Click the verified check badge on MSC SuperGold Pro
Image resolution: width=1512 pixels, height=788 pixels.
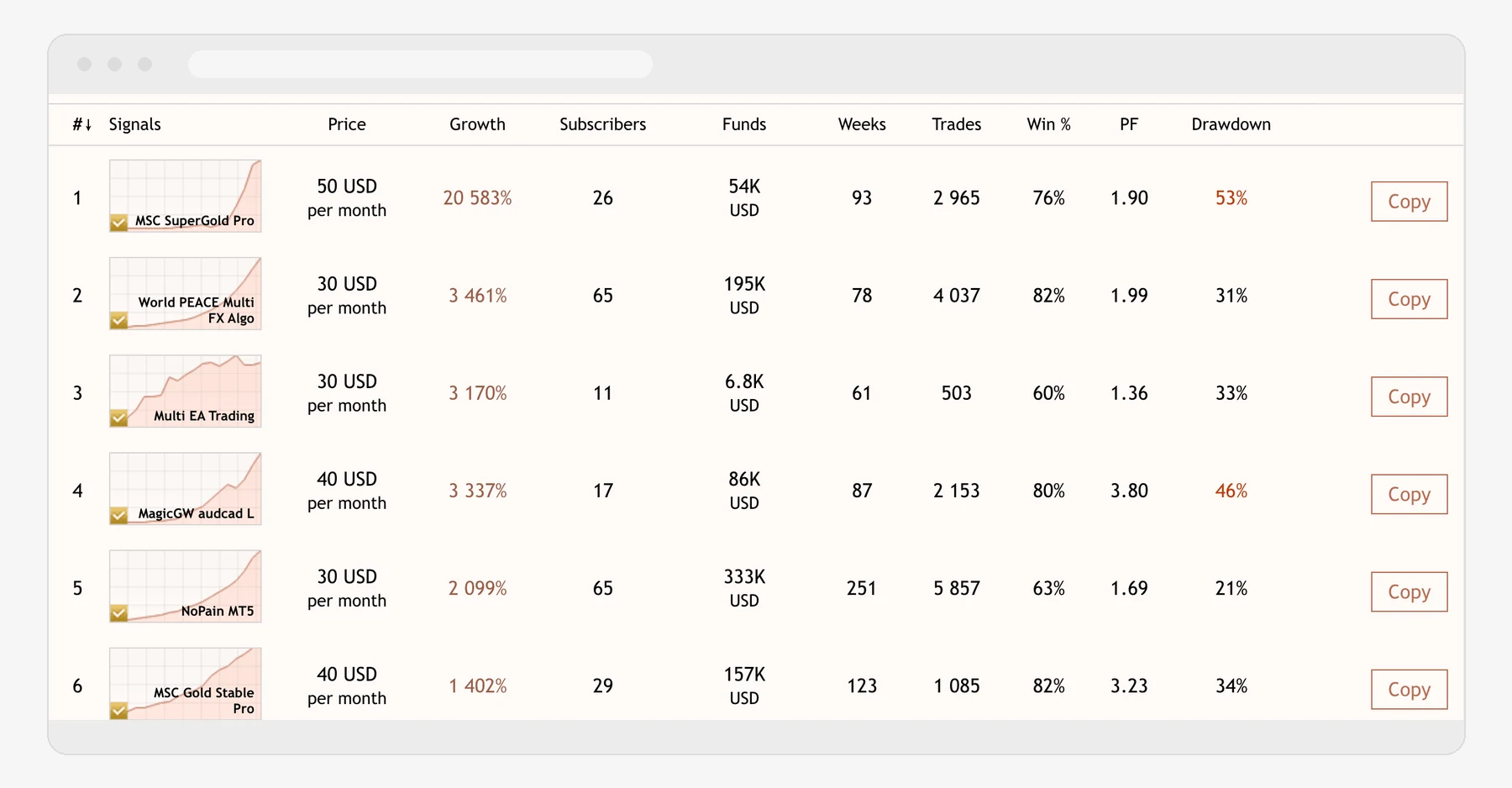(118, 223)
